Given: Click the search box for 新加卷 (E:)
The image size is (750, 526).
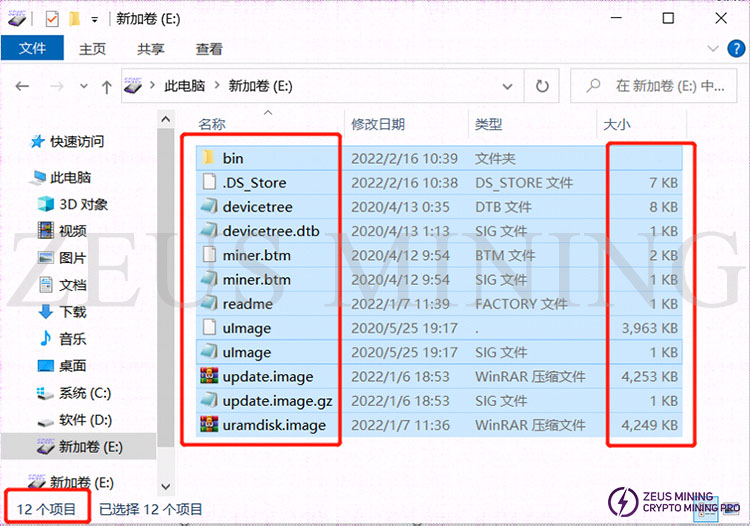Looking at the screenshot, I should tap(653, 86).
